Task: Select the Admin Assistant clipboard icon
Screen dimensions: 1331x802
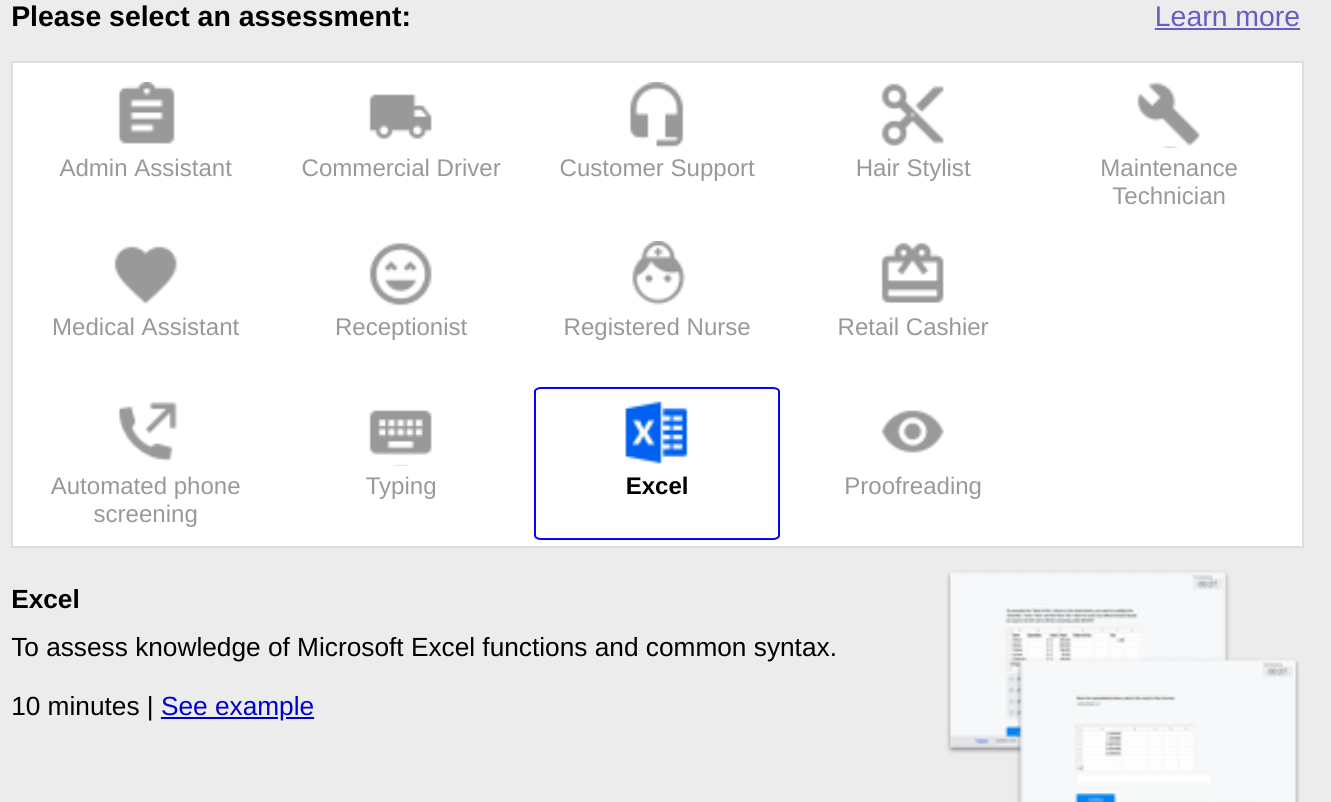Action: 145,113
